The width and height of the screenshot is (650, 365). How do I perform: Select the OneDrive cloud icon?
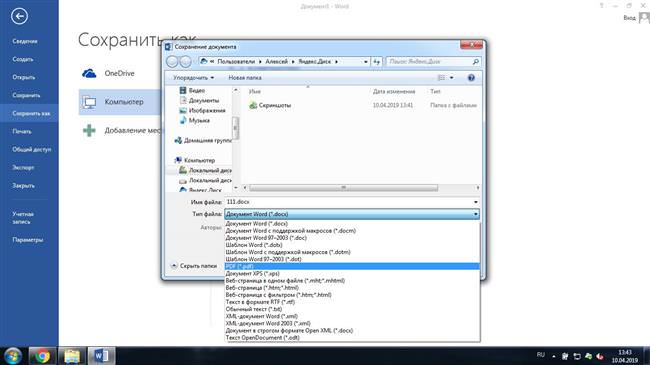[89, 73]
